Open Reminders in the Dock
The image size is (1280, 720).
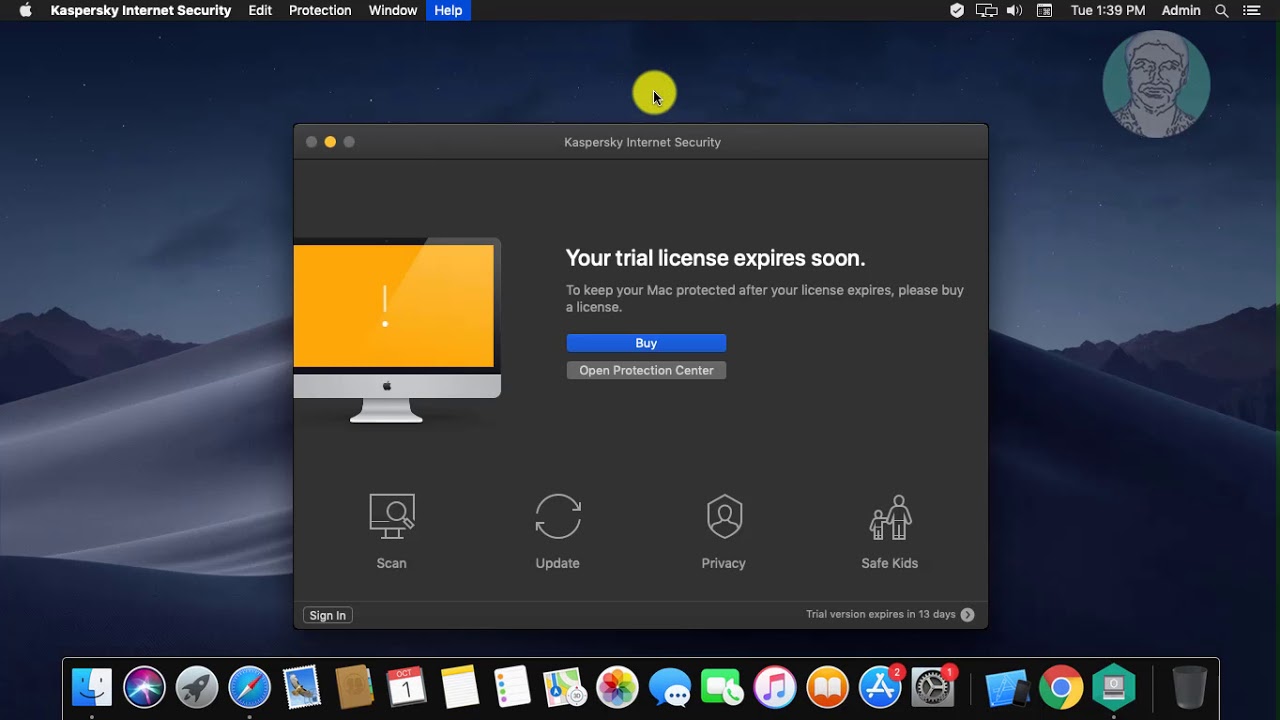512,688
